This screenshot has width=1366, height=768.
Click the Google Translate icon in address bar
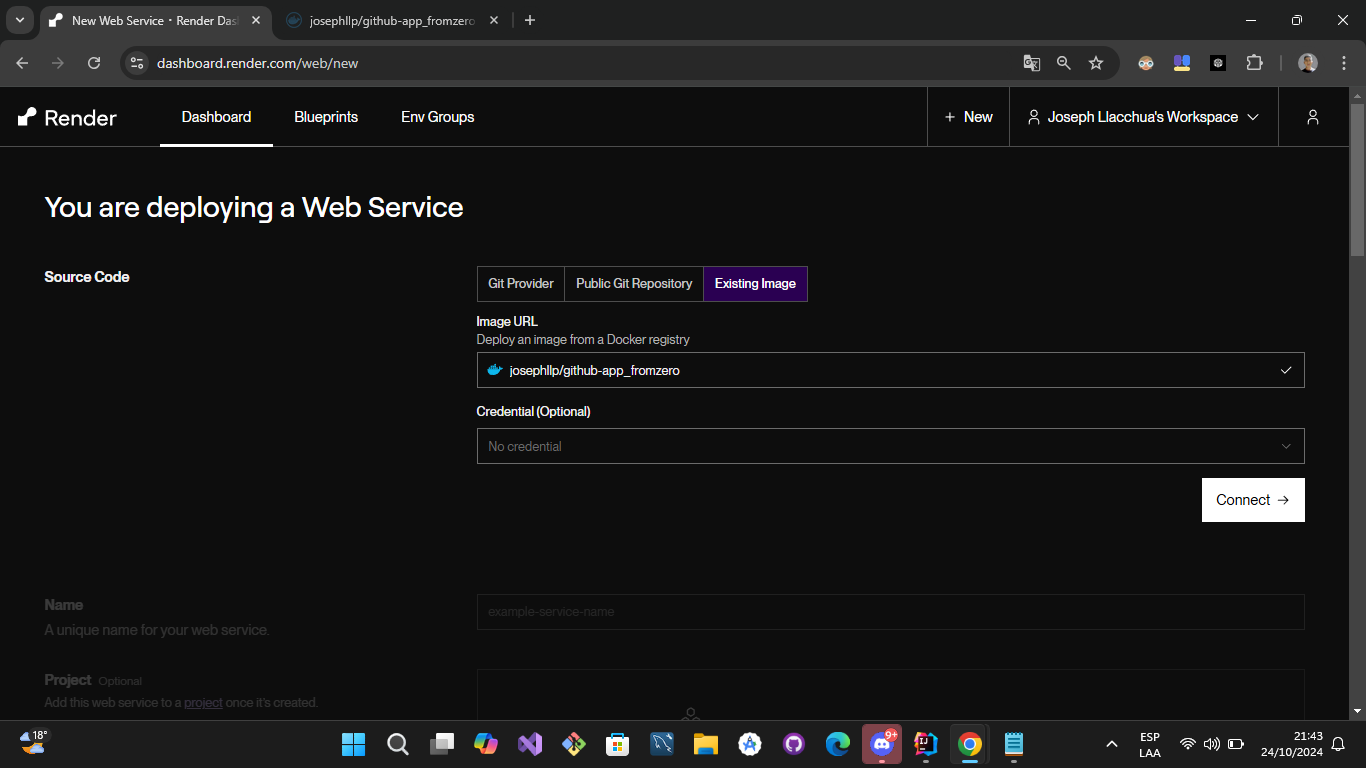pos(1032,63)
